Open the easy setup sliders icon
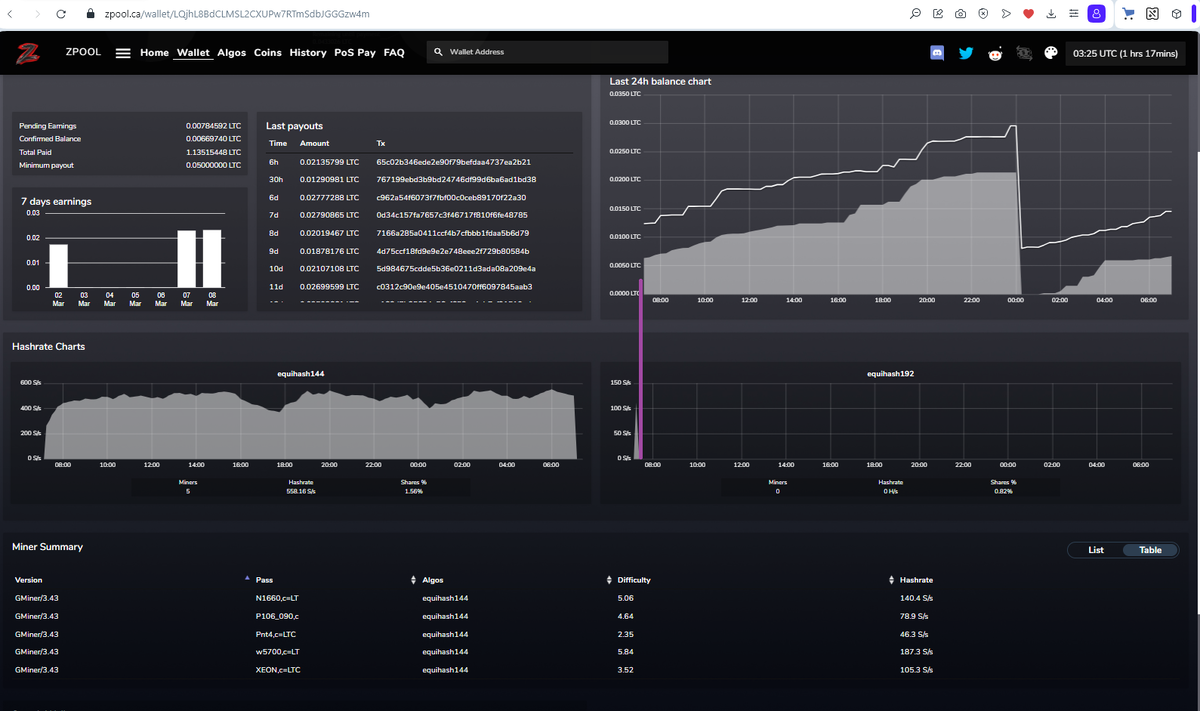Image resolution: width=1200 pixels, height=711 pixels. [1073, 14]
